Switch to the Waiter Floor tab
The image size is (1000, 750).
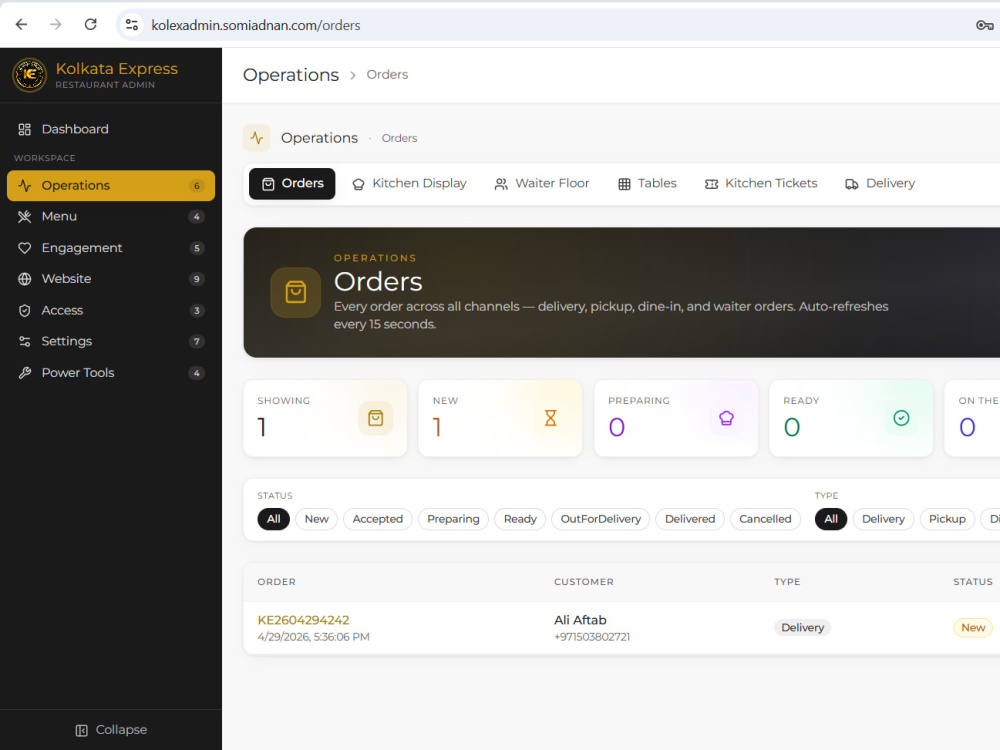coord(542,184)
